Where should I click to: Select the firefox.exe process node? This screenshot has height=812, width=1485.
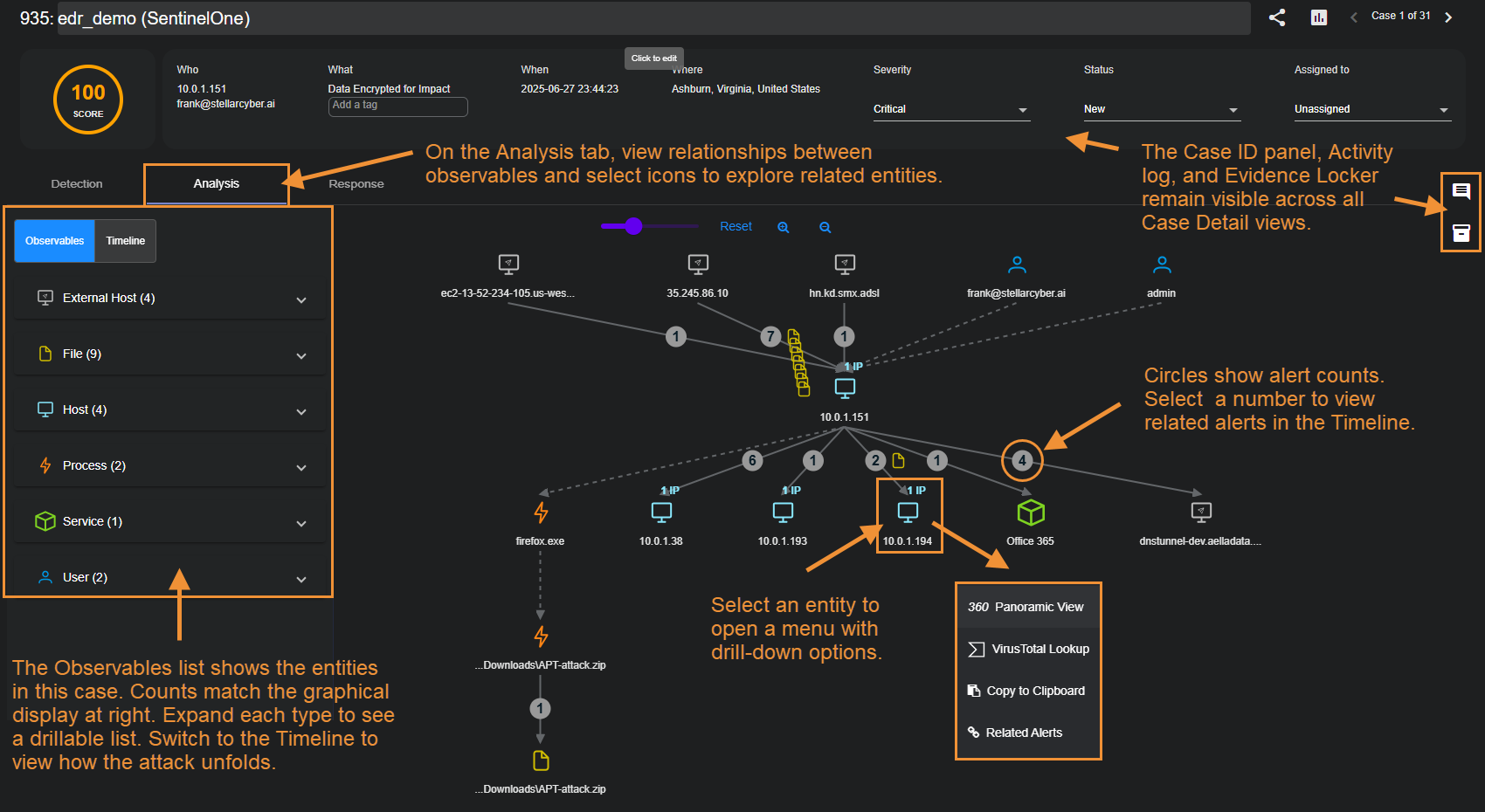(541, 513)
